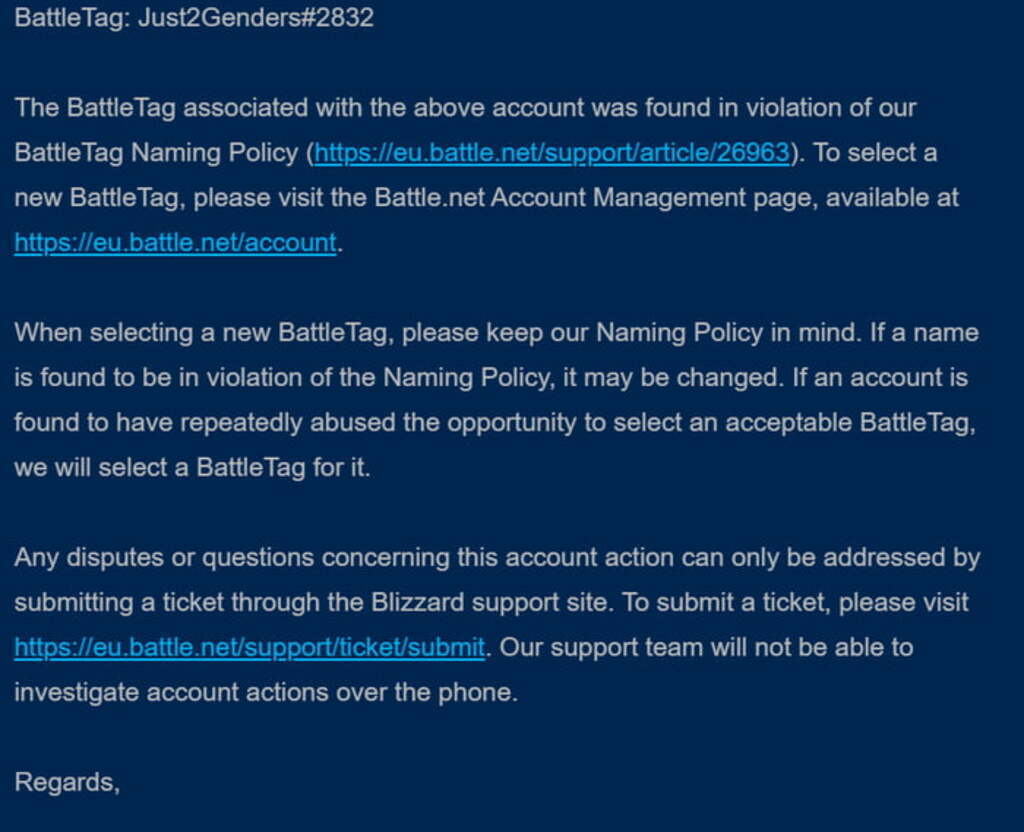This screenshot has width=1024, height=832.
Task: Open the eu.battle.net/account link
Action: point(175,243)
